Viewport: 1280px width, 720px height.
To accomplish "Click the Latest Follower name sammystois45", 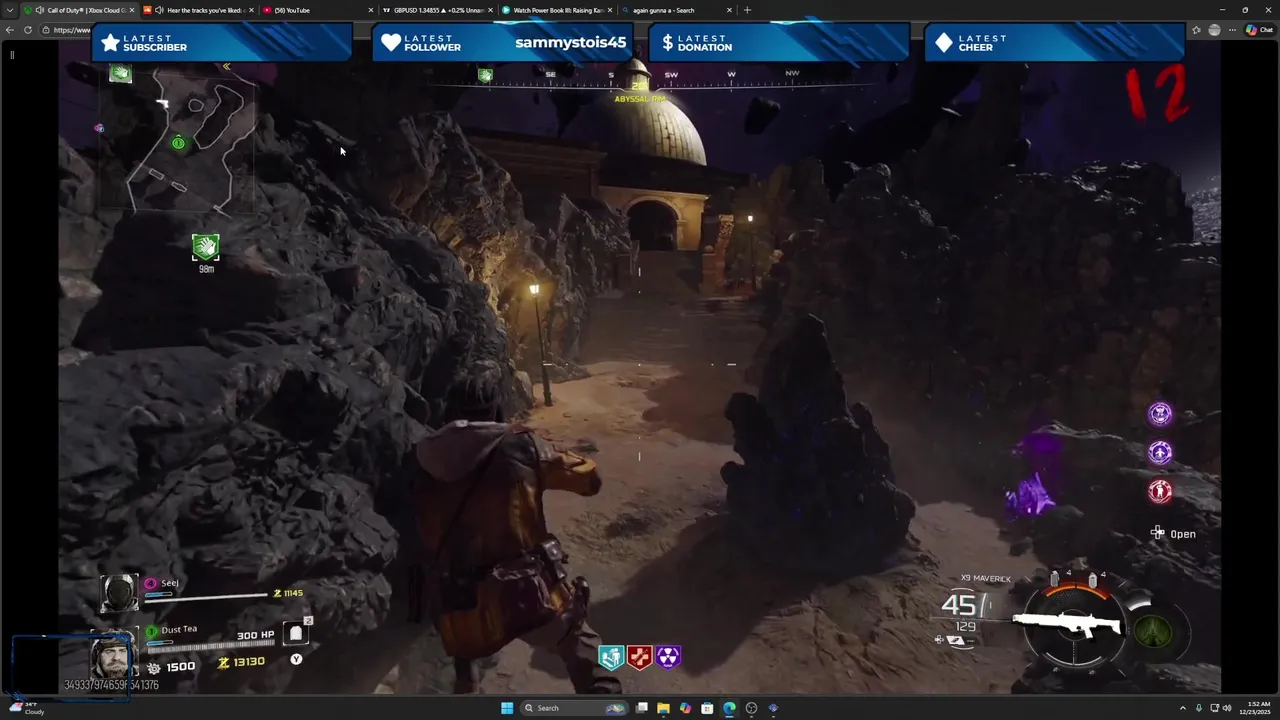I will 570,42.
